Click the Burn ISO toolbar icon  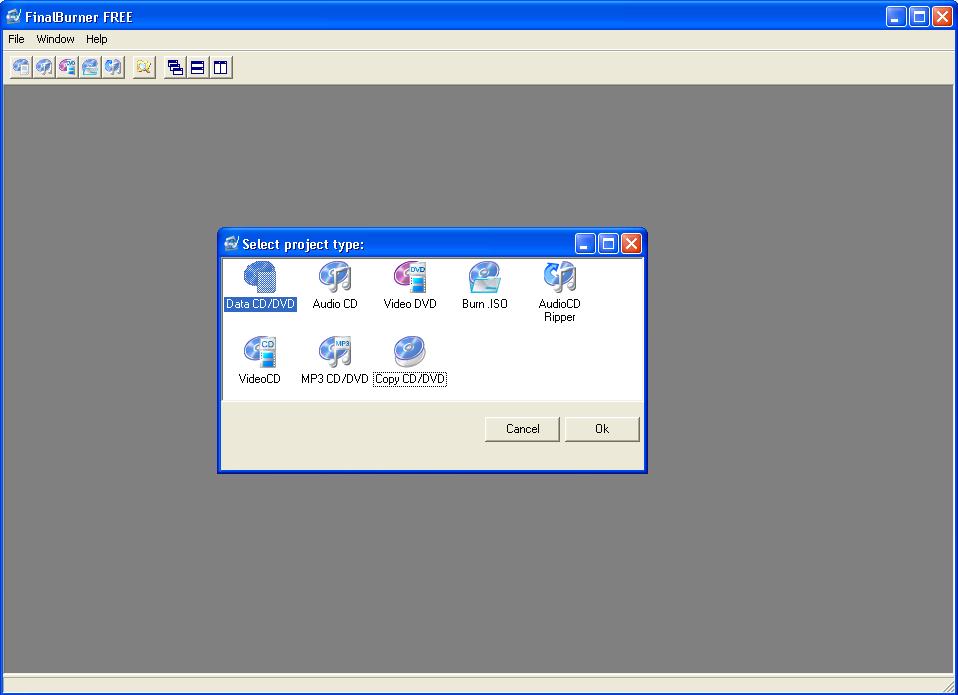[x=90, y=67]
